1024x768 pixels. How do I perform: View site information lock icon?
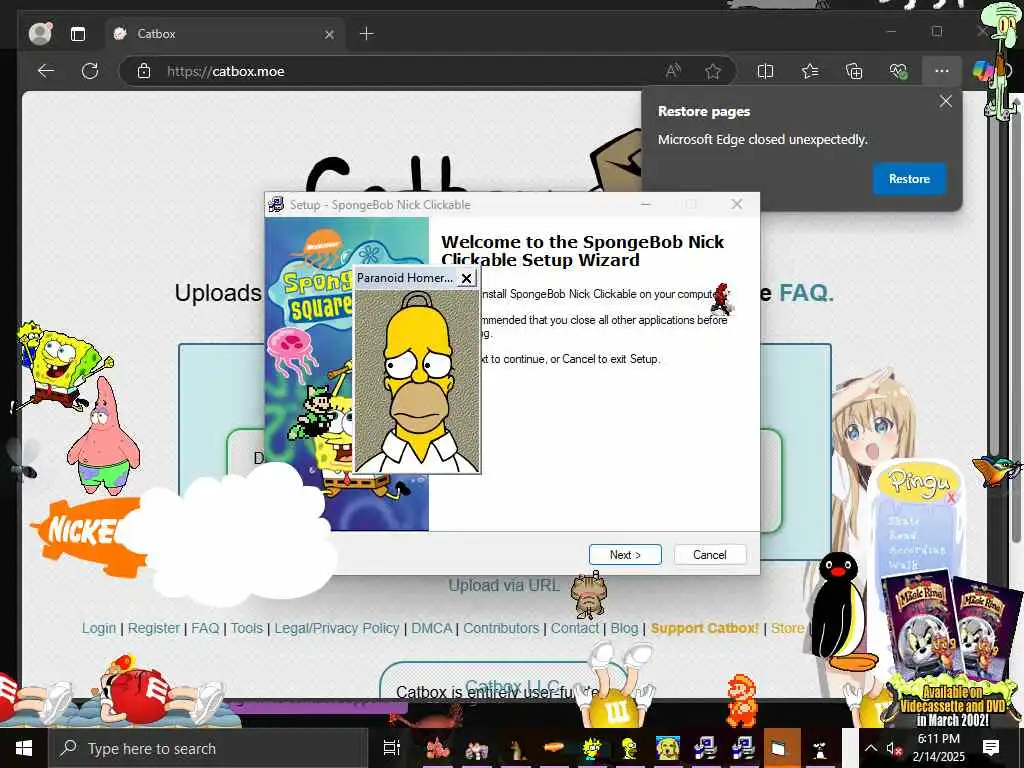144,71
